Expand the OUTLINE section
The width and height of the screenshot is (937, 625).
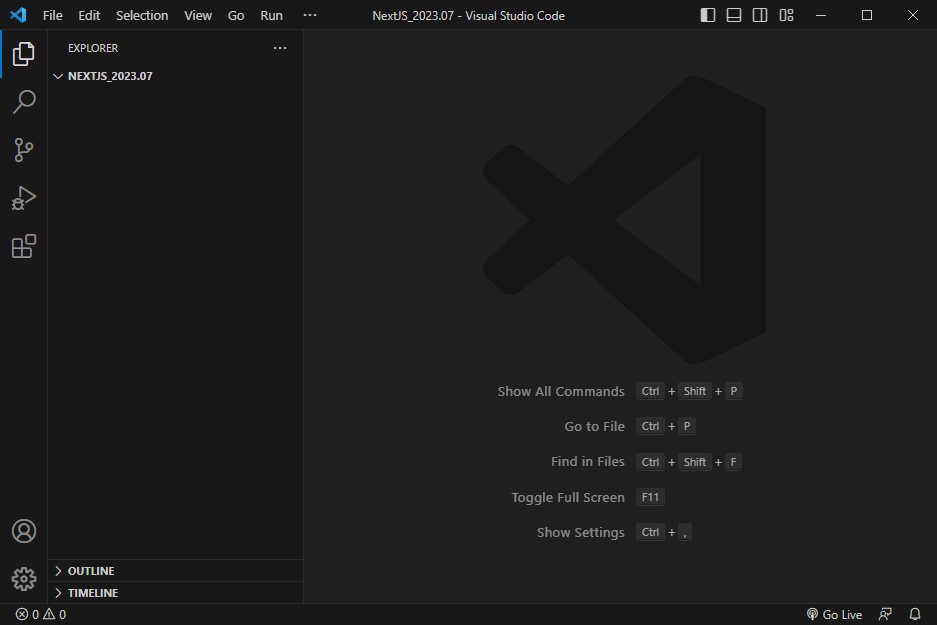coord(176,571)
